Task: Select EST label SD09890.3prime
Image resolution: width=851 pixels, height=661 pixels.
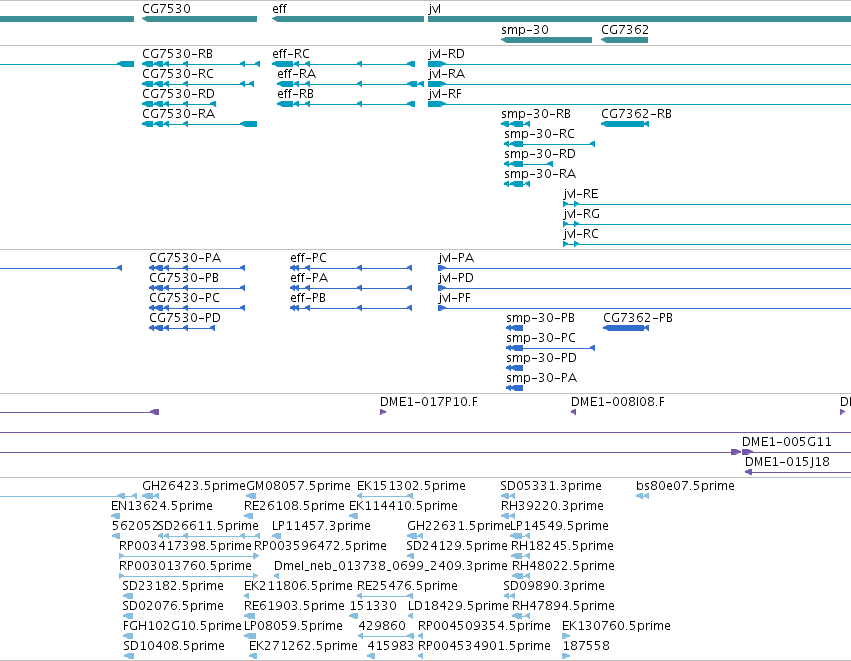Action: pyautogui.click(x=554, y=586)
